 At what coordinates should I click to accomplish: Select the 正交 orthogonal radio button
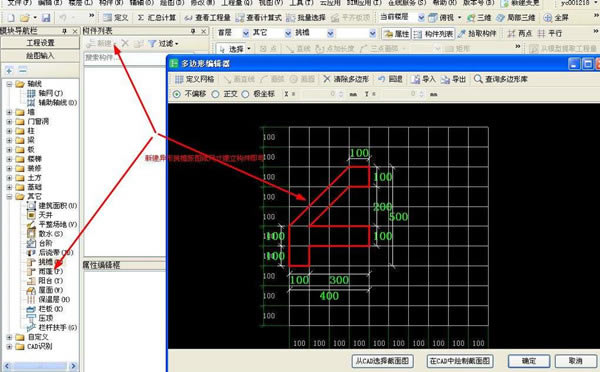click(215, 94)
